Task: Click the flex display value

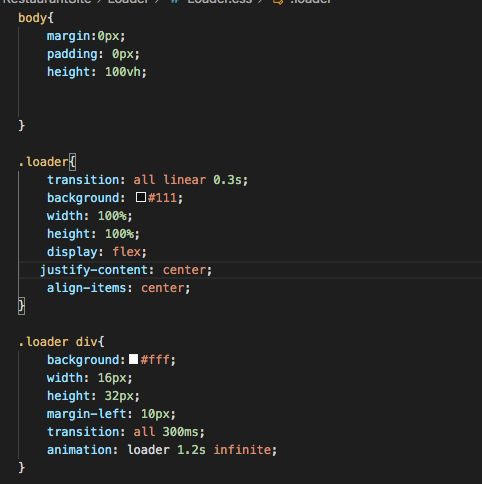Action: (x=127, y=252)
